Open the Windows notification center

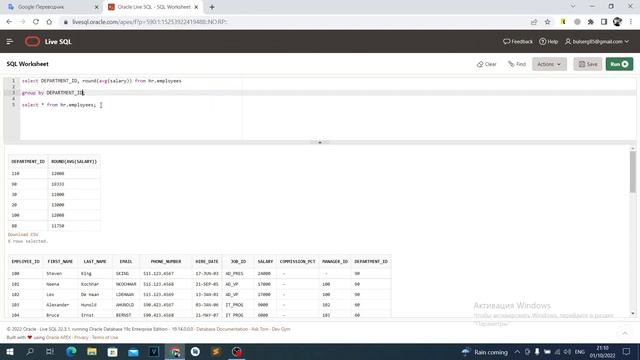[x=627, y=352]
